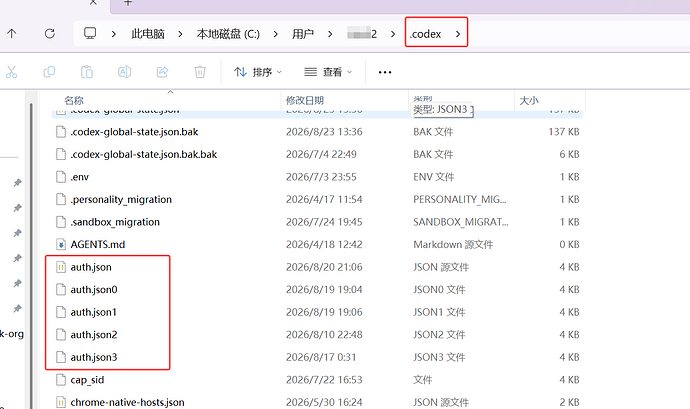The image size is (690, 409).
Task: Click the Paste clipboard icon
Action: tap(87, 72)
